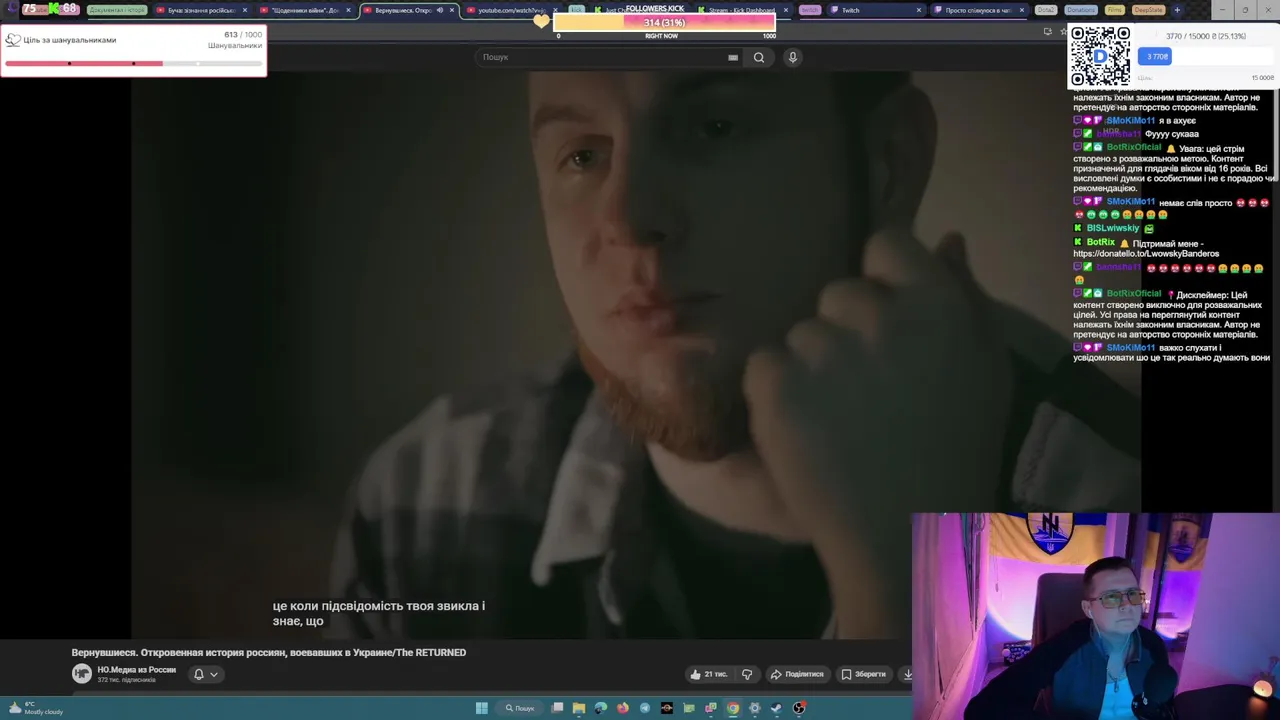Open OBS Studio from taskbar
This screenshot has width=1280, height=720.
pyautogui.click(x=799, y=708)
